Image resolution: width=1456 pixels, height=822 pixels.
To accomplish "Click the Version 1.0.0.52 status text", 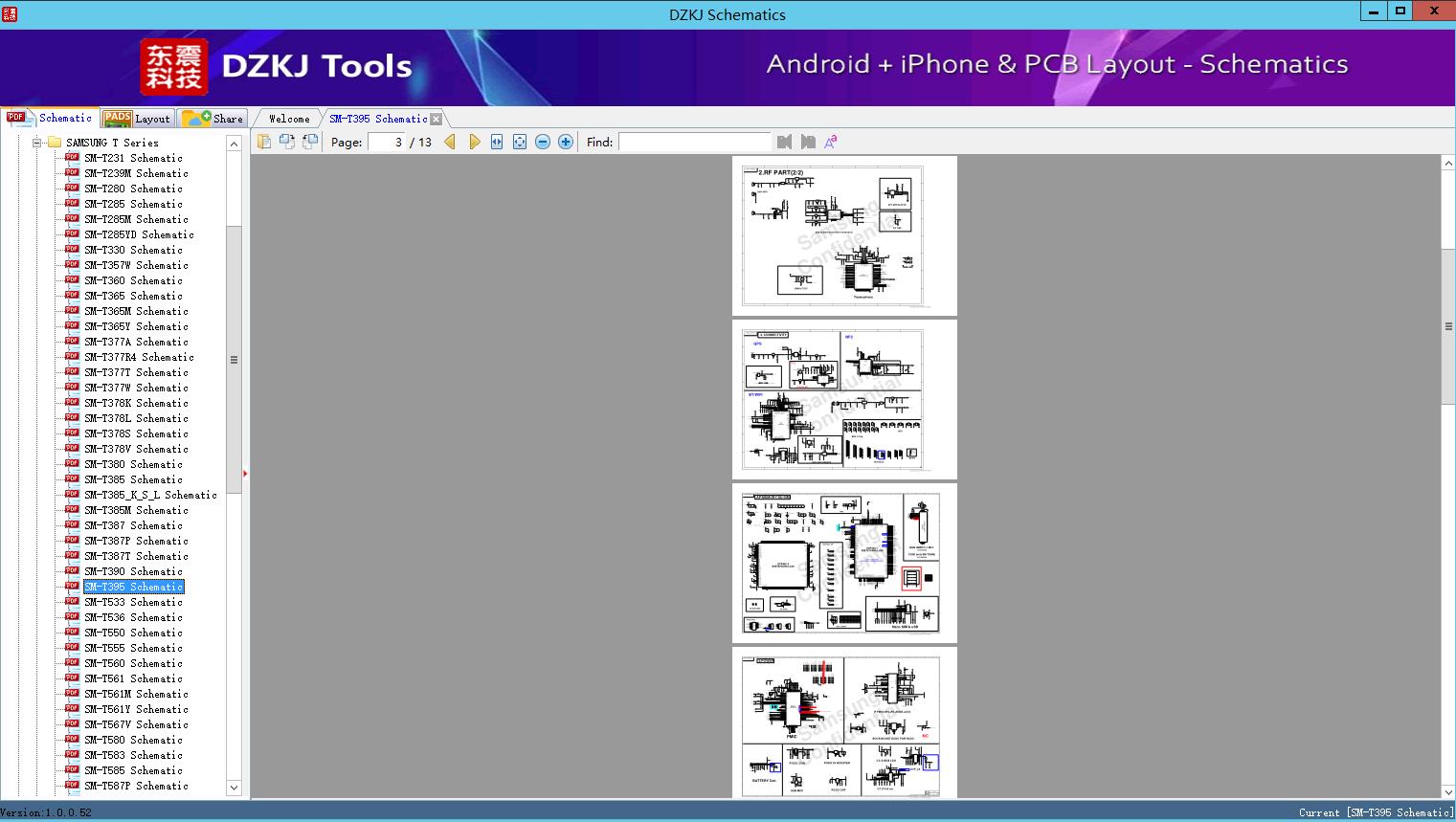I will tap(46, 812).
